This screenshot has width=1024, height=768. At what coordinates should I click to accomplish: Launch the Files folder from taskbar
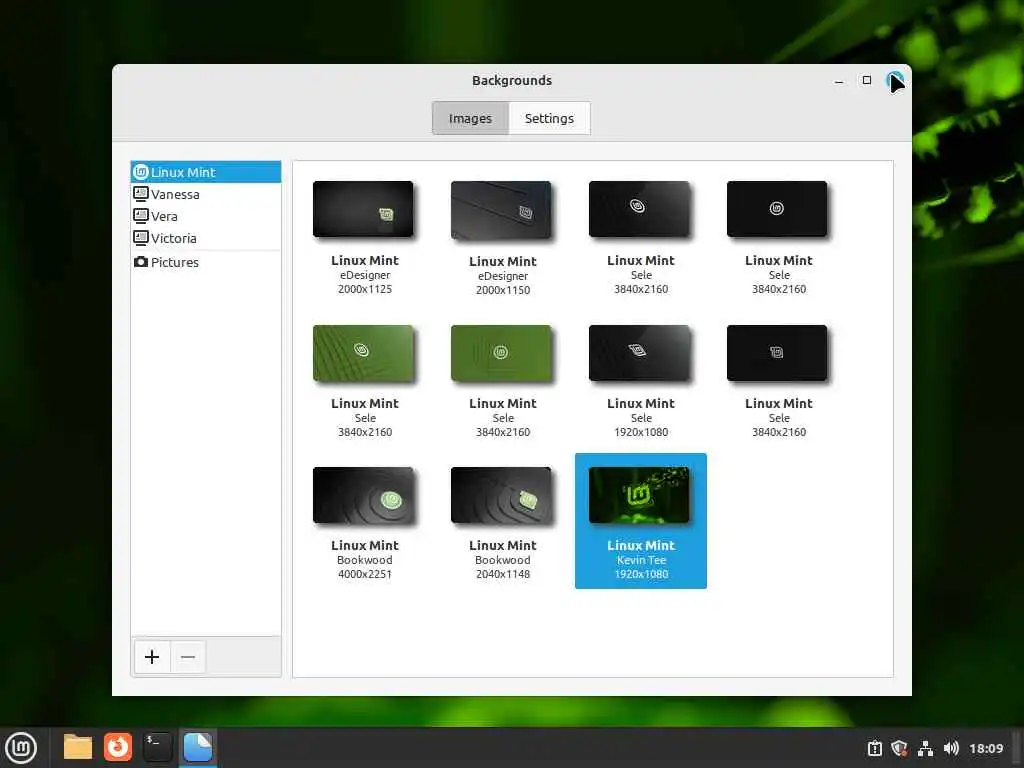click(78, 748)
